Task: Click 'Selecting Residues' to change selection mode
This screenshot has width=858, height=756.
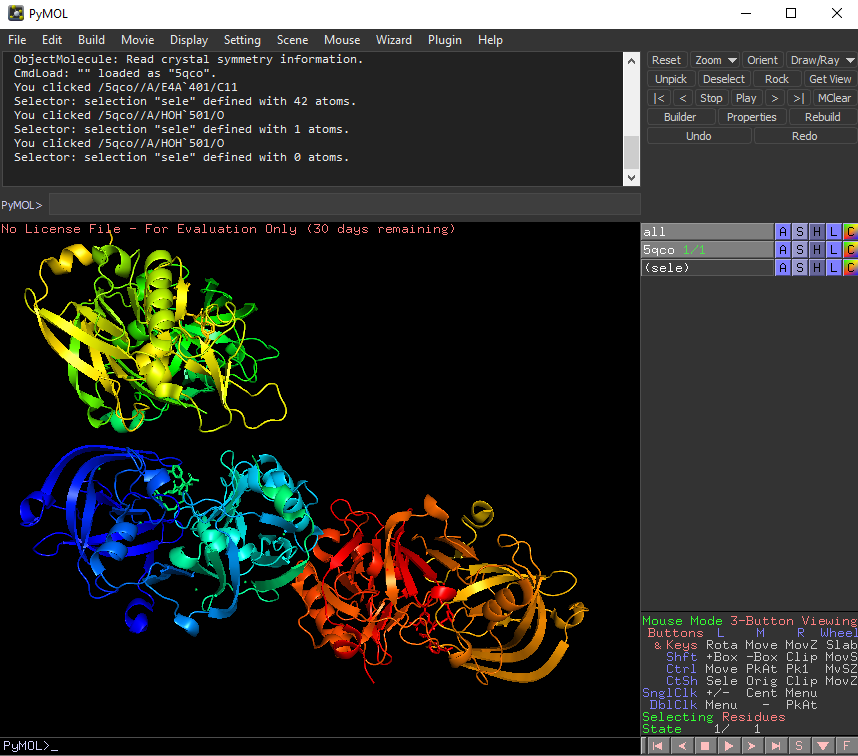Action: (x=714, y=717)
